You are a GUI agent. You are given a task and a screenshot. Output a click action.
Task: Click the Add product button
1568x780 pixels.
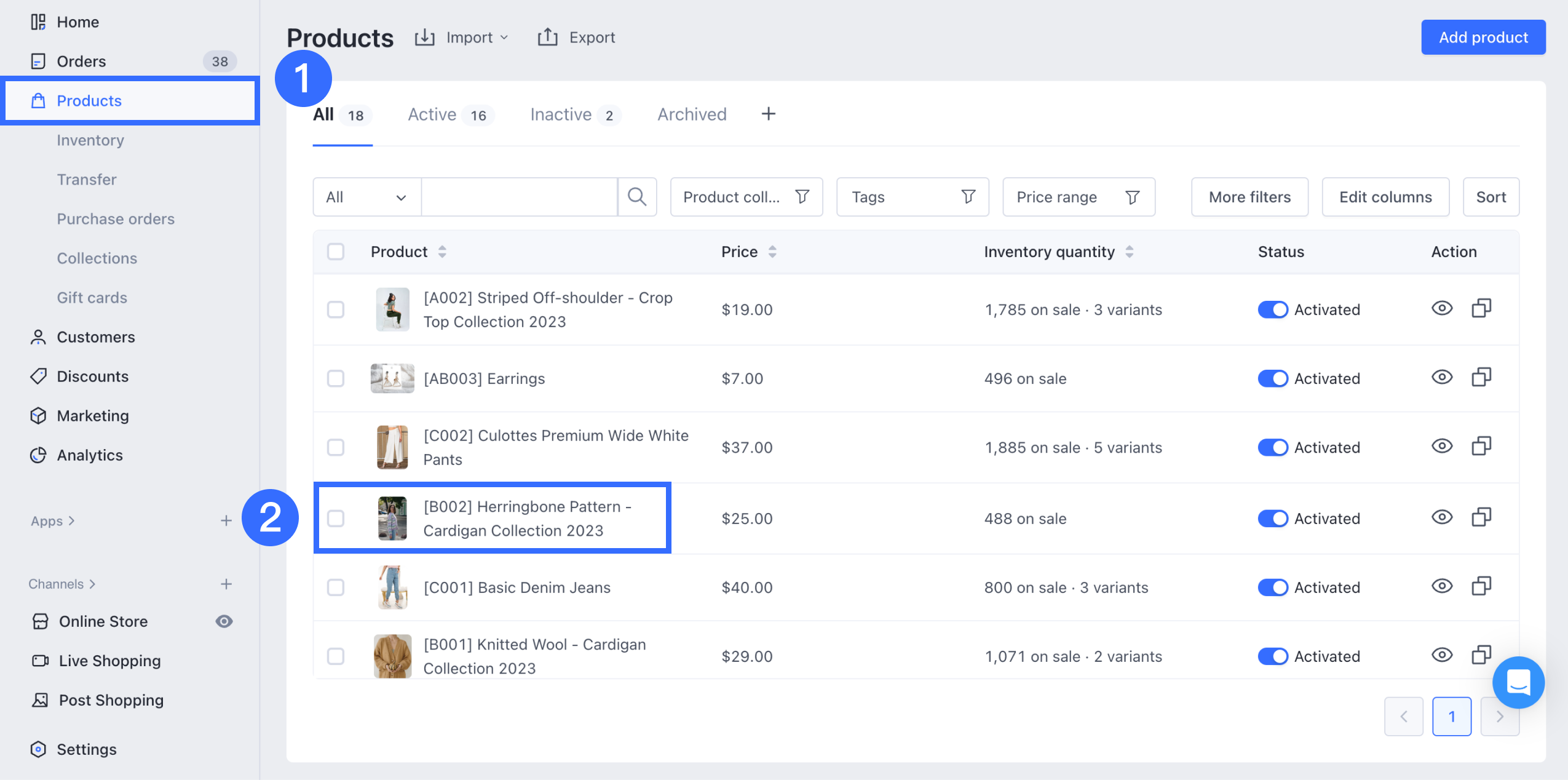(x=1483, y=38)
